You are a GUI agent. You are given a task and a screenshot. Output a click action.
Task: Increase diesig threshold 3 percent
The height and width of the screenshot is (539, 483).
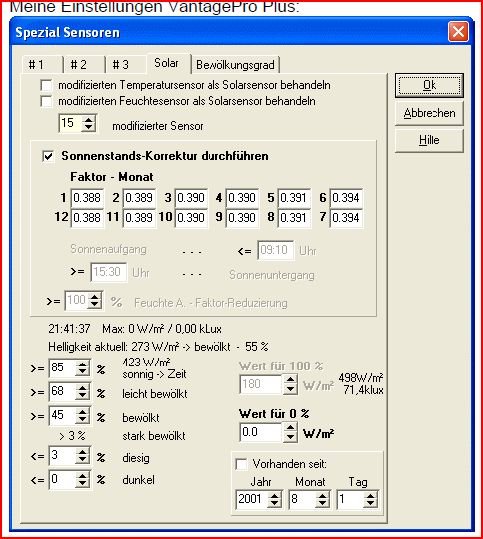click(x=83, y=453)
